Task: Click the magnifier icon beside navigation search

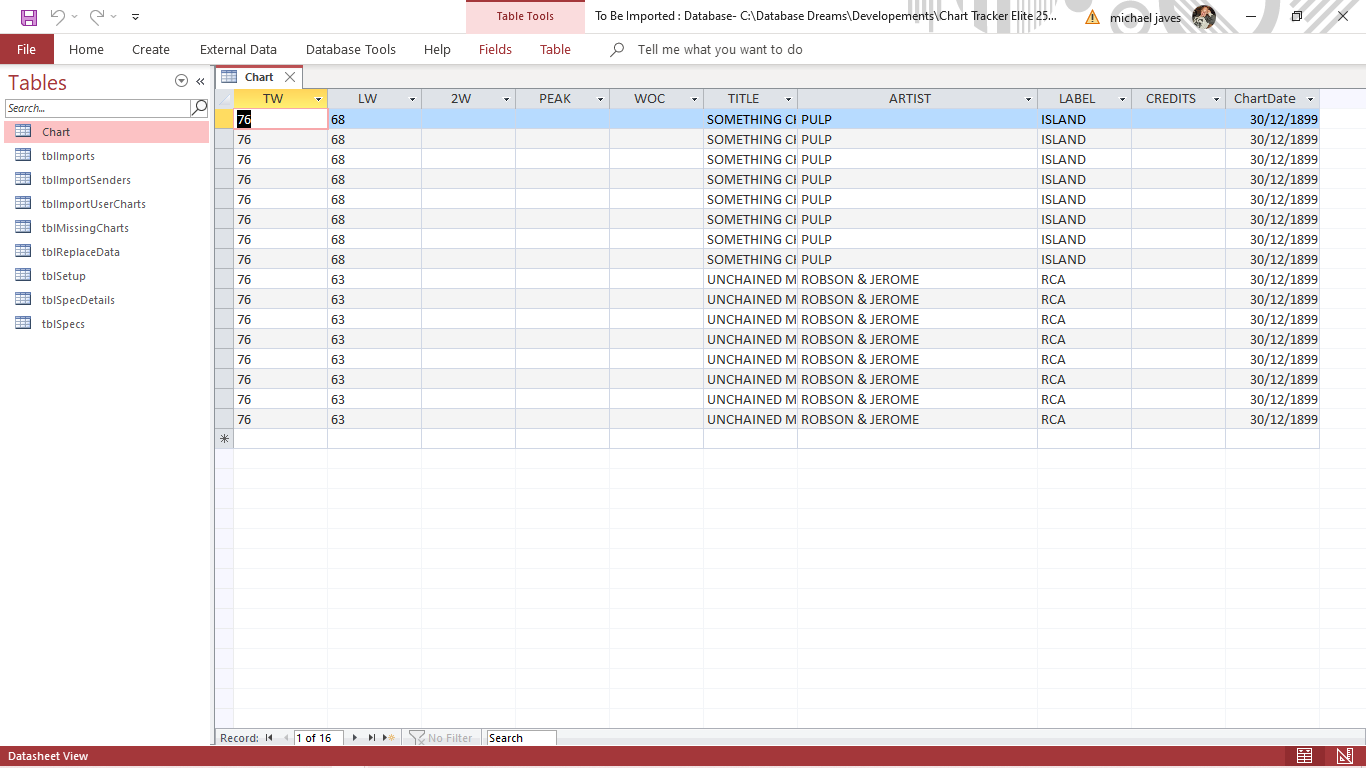Action: (x=200, y=107)
